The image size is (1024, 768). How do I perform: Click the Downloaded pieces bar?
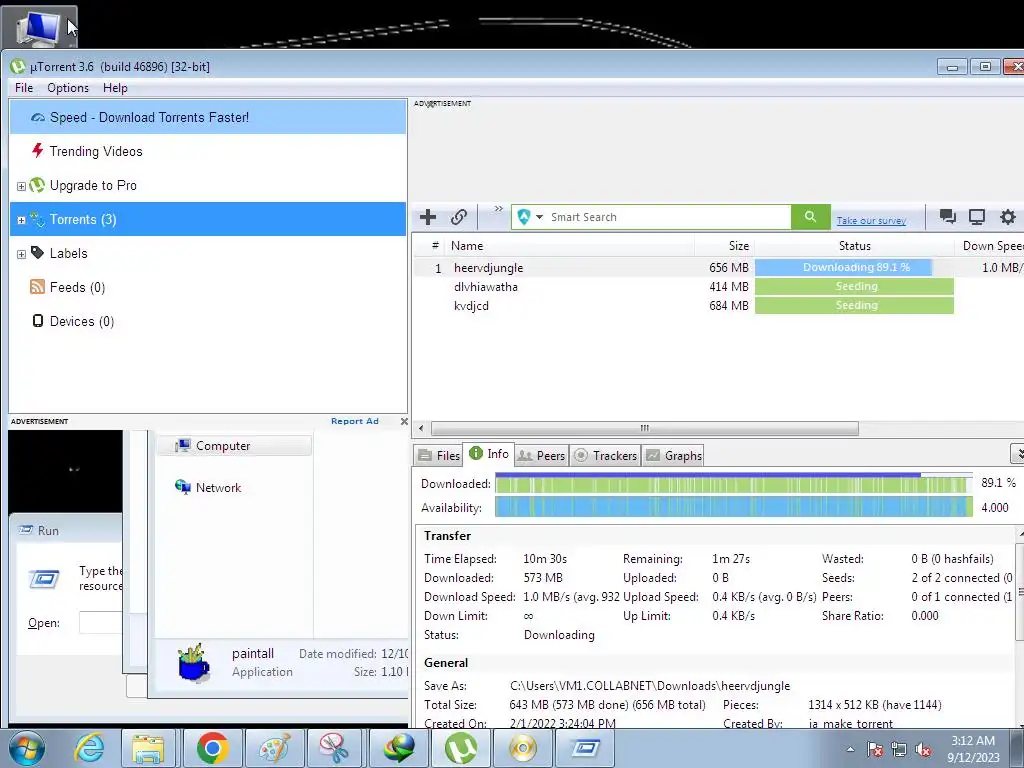pos(733,484)
